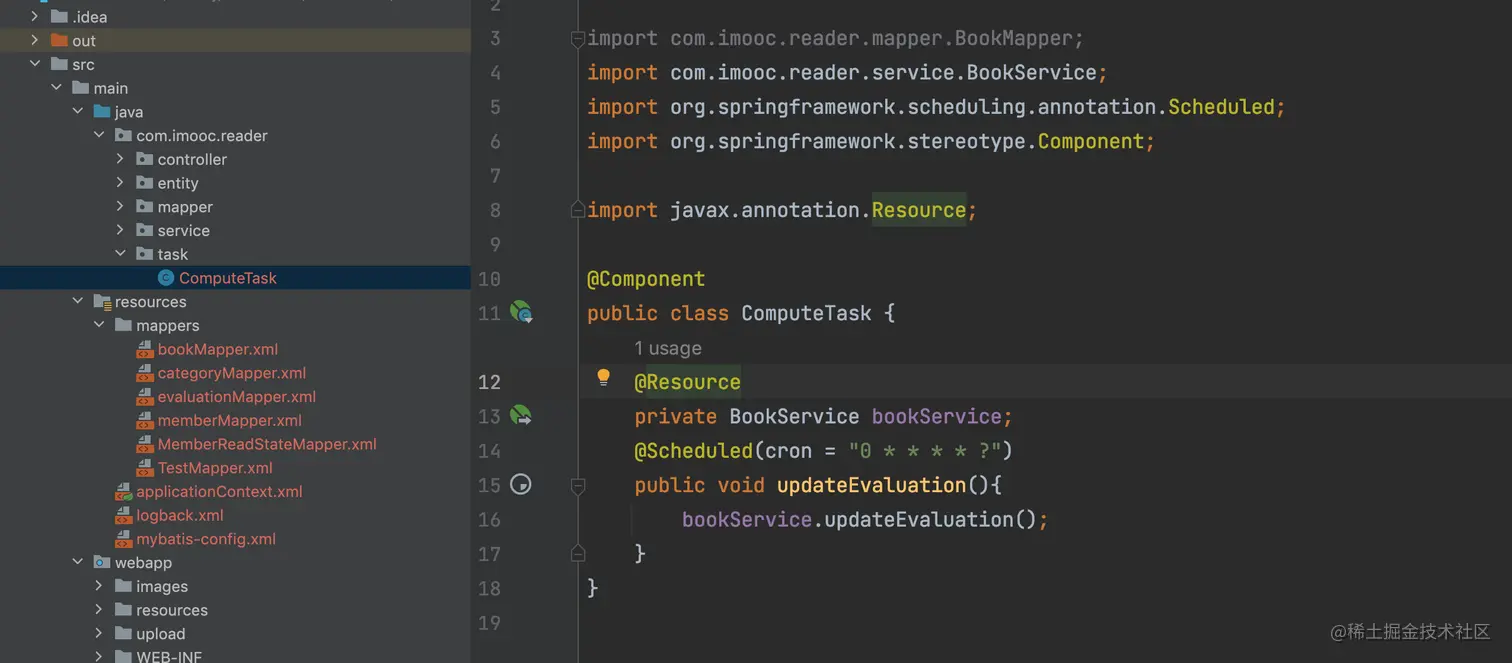Click line number 18 in the gutter
This screenshot has width=1512, height=663.
coord(489,588)
